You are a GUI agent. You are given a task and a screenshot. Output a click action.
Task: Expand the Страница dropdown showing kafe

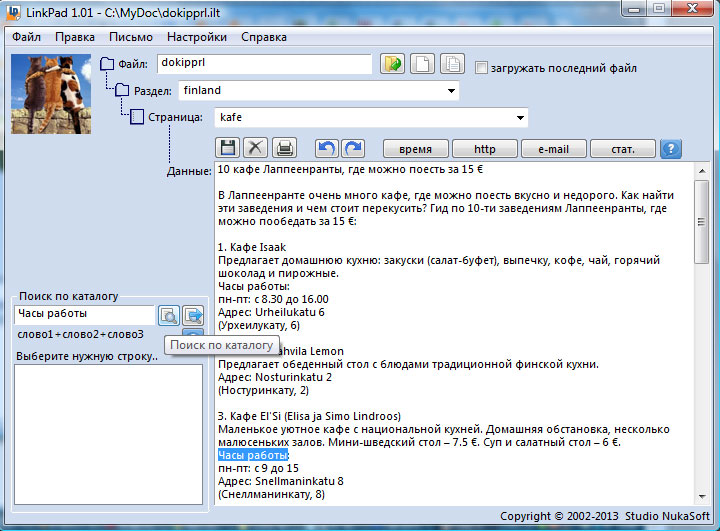pyautogui.click(x=520, y=118)
